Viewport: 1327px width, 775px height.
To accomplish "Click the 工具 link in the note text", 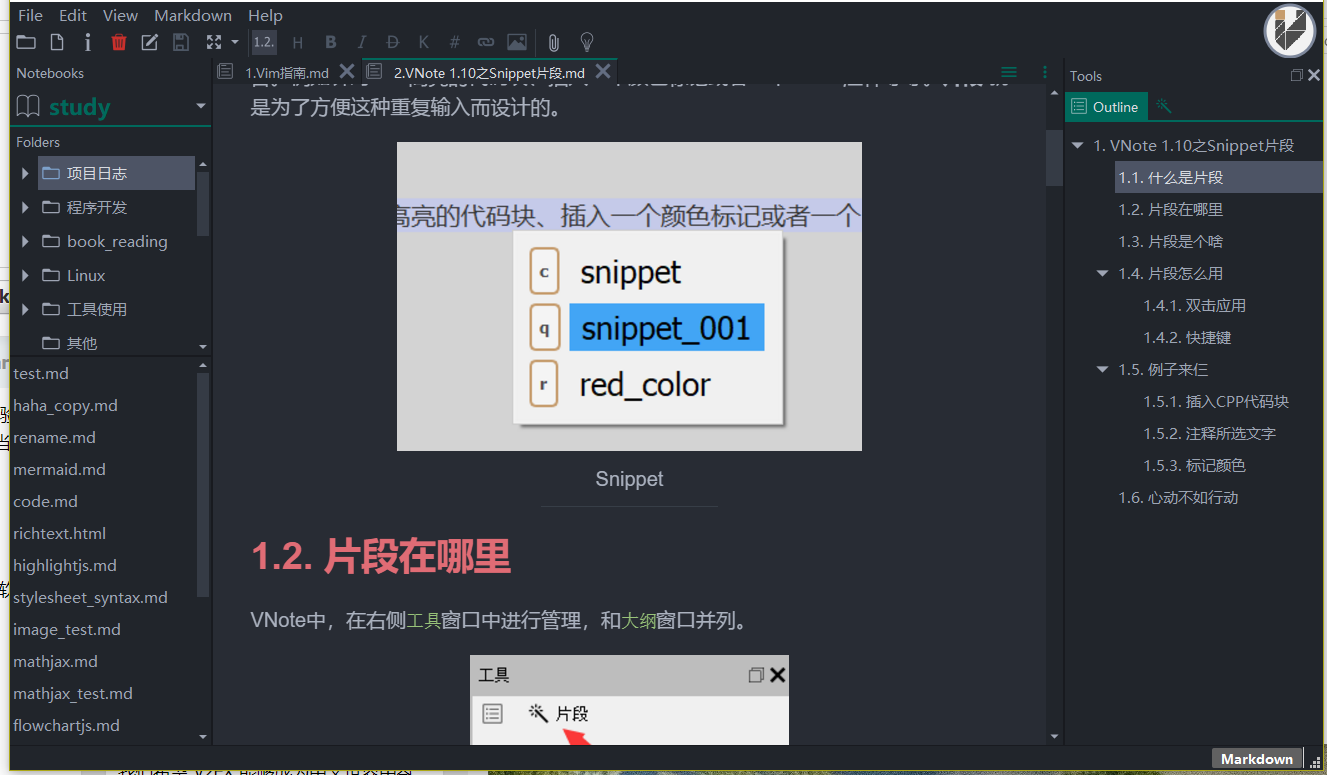I will point(423,620).
